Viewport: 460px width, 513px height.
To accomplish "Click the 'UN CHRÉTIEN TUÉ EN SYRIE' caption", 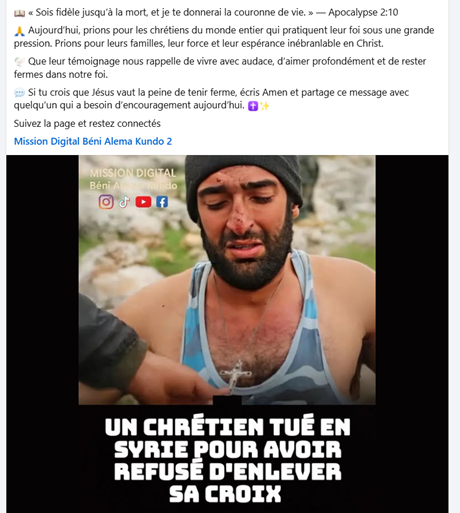I will pos(227,459).
